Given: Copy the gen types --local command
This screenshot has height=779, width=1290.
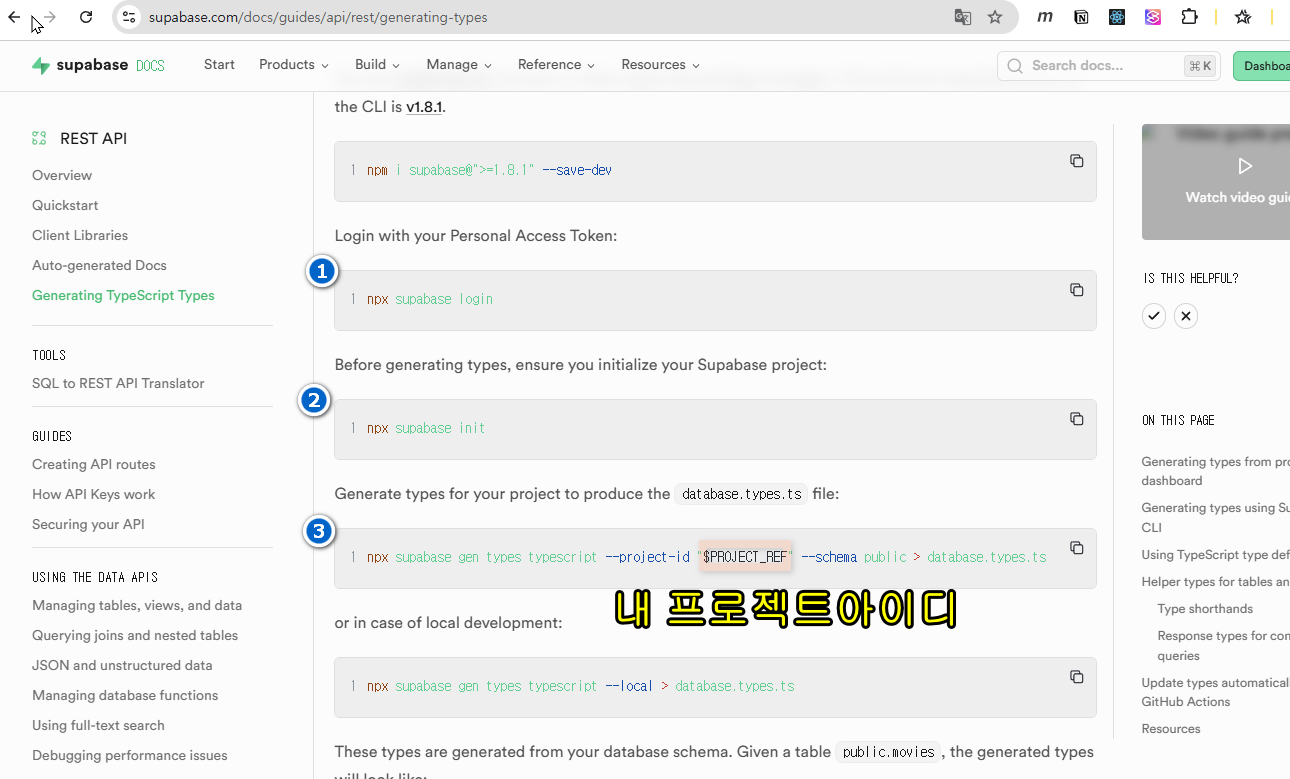Looking at the screenshot, I should [x=1076, y=677].
